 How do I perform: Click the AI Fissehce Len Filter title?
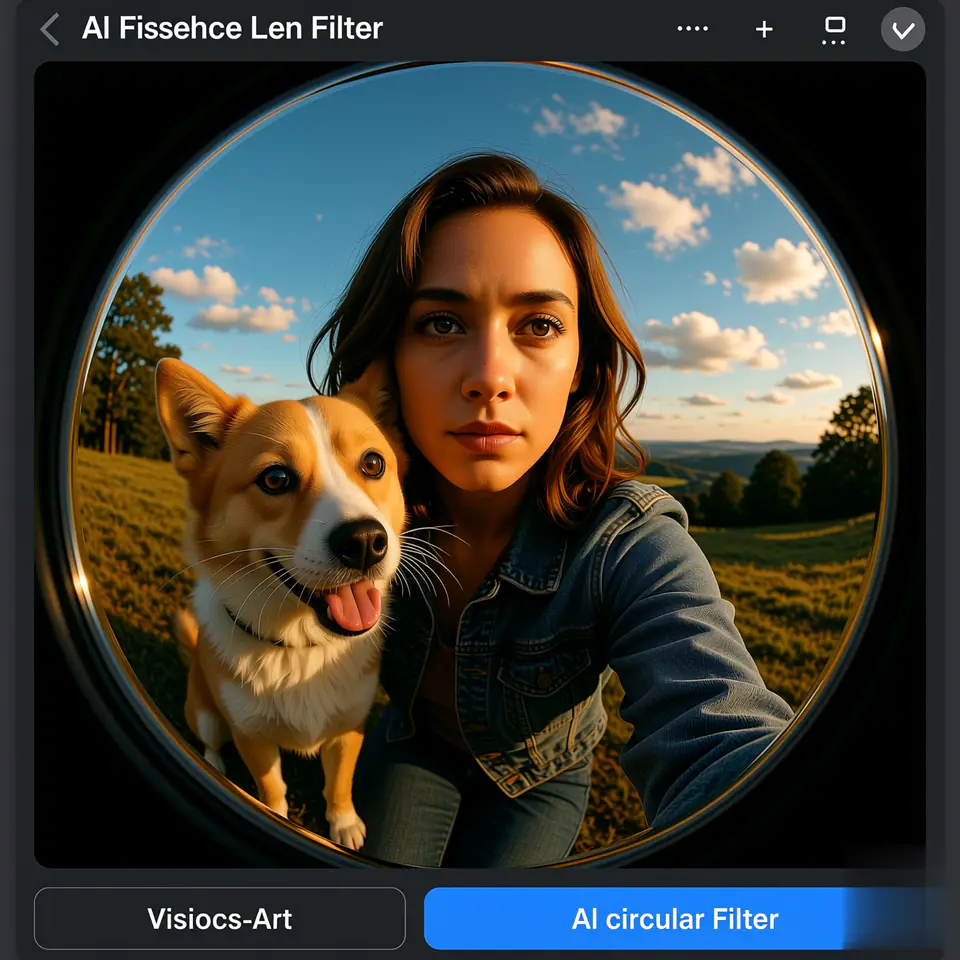point(232,28)
